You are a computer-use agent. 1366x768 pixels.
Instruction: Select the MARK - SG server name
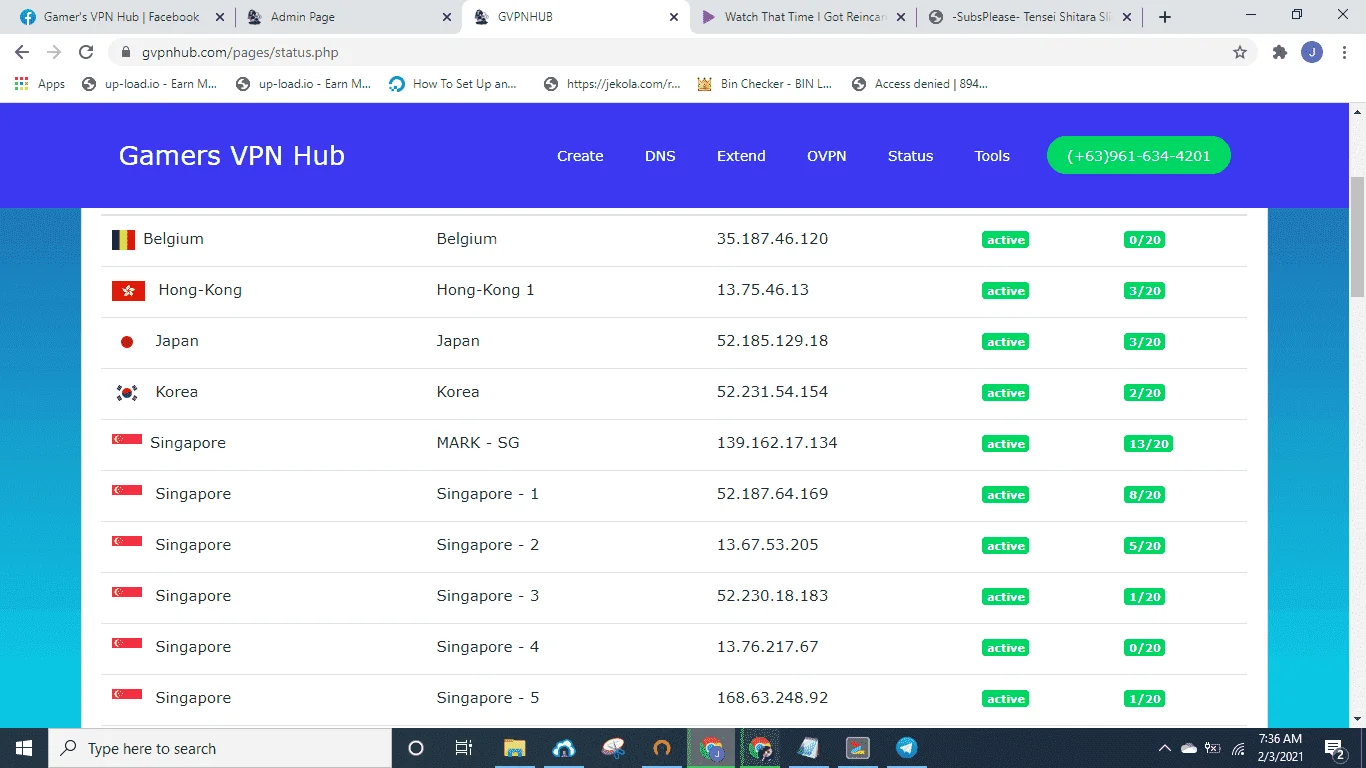[x=478, y=443]
